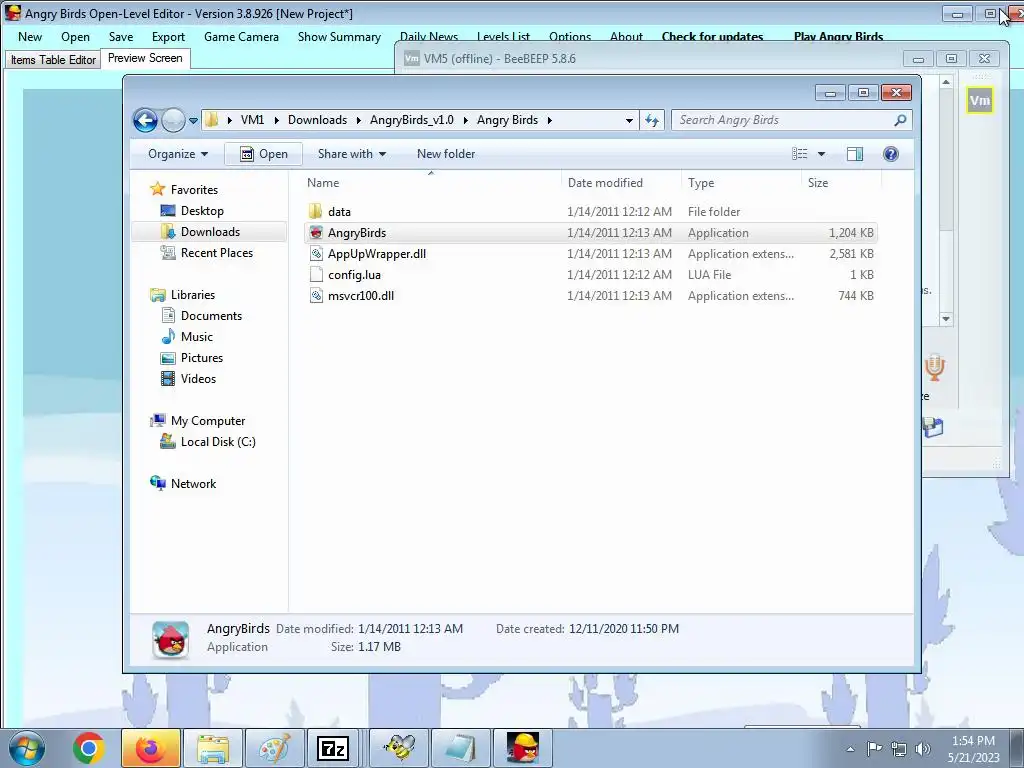Click New folder in the toolbar
Viewport: 1024px width, 768px height.
pyautogui.click(x=446, y=154)
